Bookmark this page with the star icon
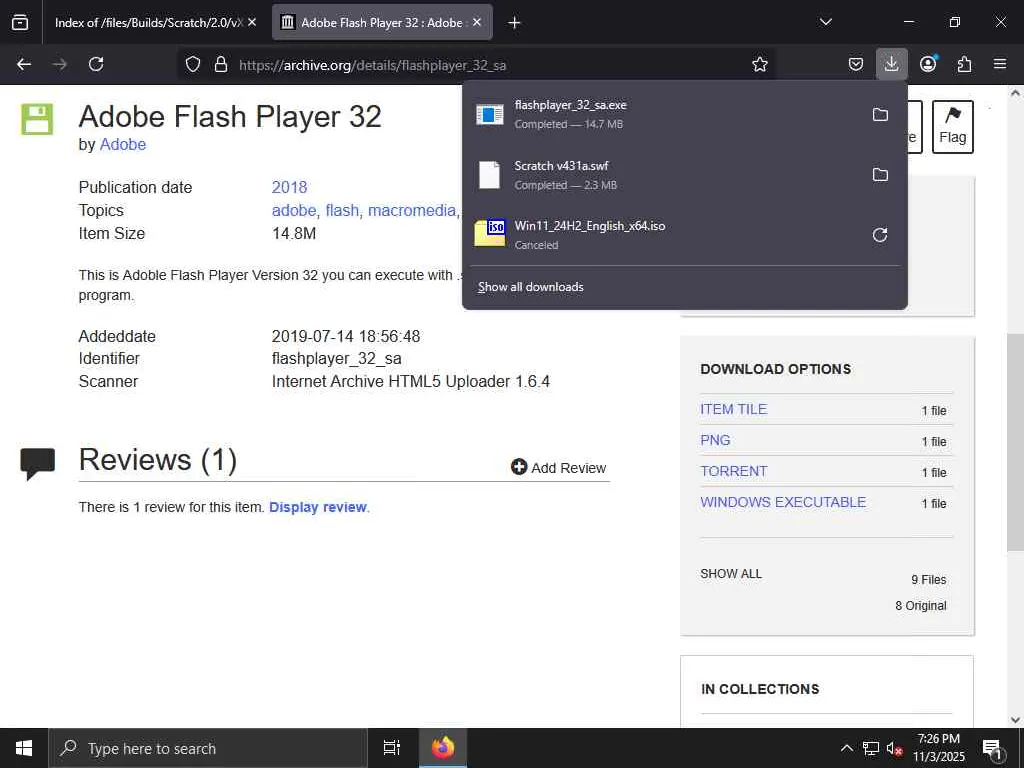The height and width of the screenshot is (768, 1024). [760, 64]
